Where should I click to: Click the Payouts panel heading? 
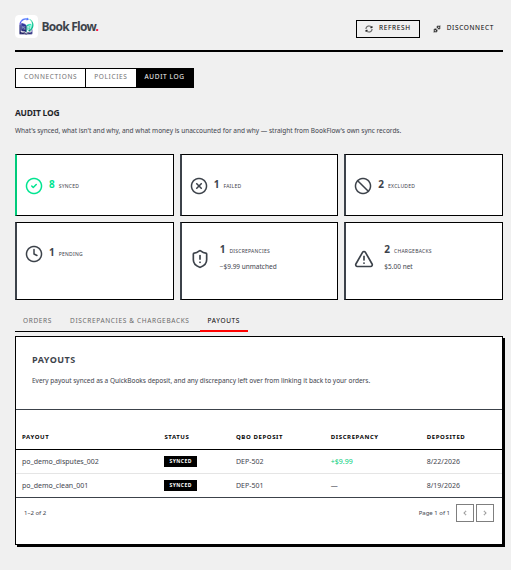(54, 360)
